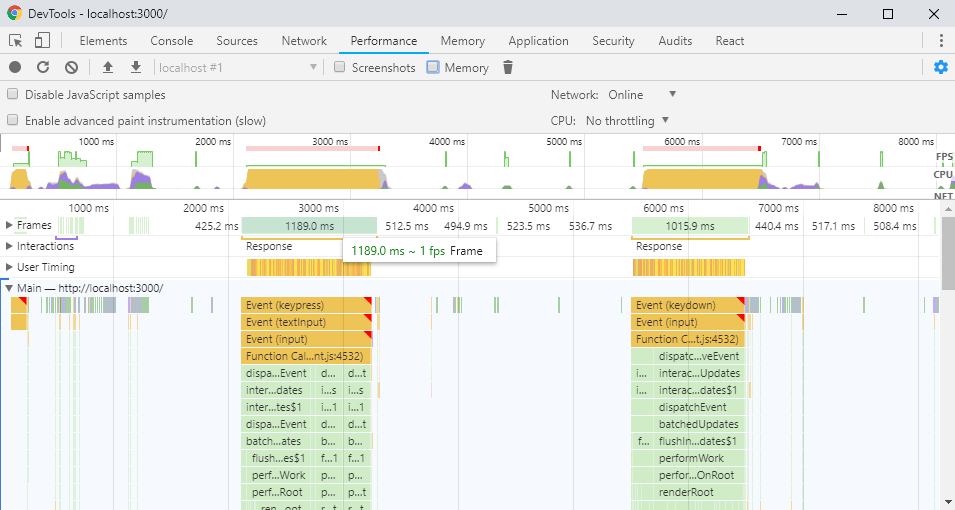Activate the inspect element picker icon

[16, 41]
